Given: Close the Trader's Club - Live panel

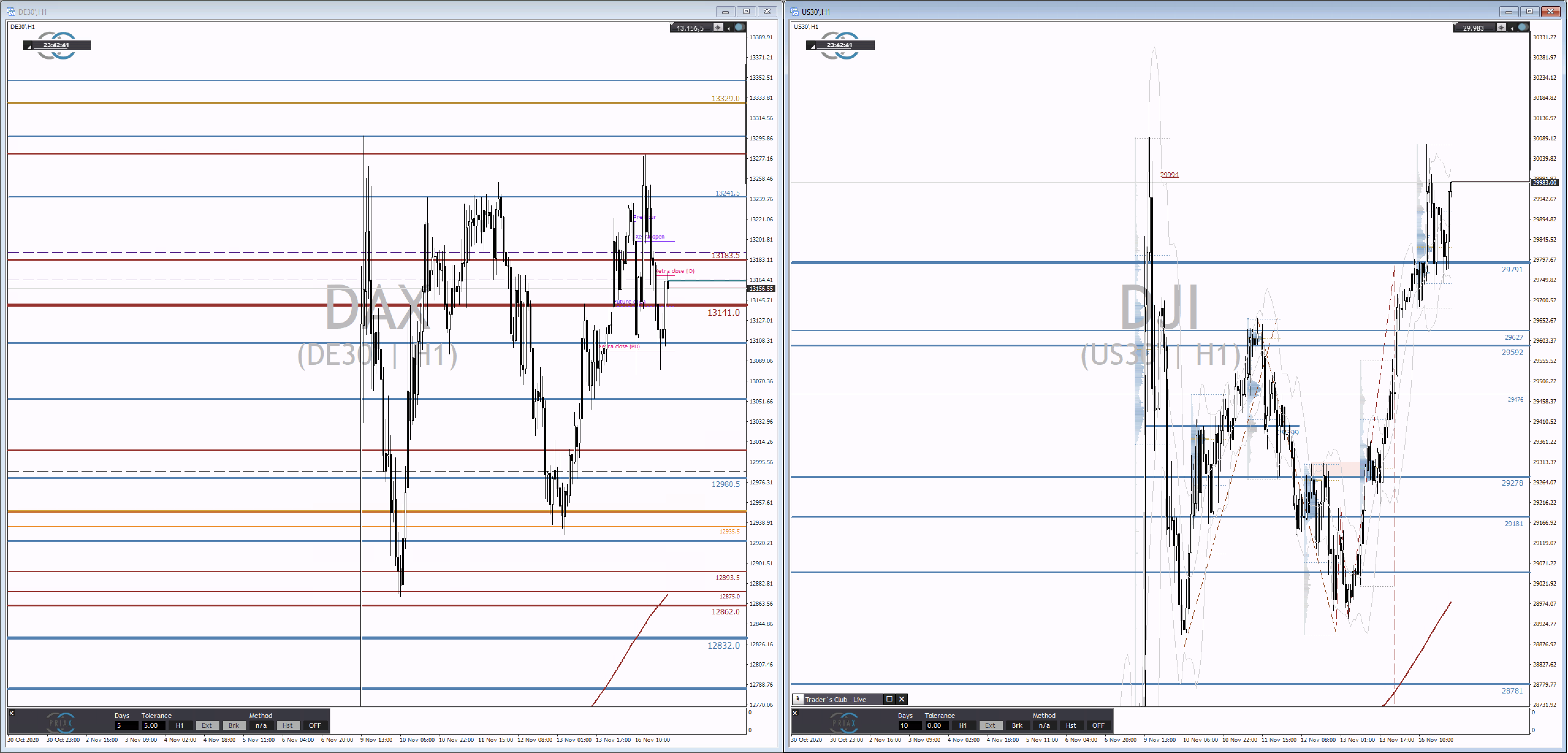Looking at the screenshot, I should click(x=902, y=699).
